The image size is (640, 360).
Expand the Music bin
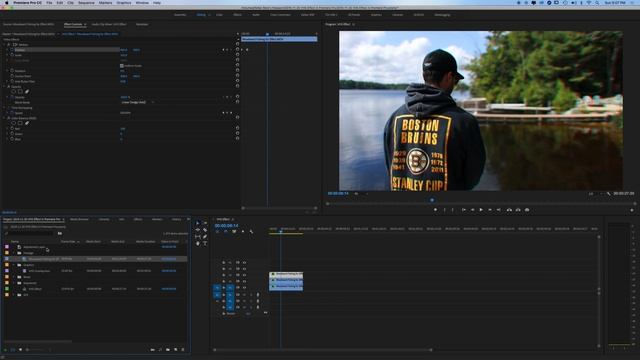(14, 277)
